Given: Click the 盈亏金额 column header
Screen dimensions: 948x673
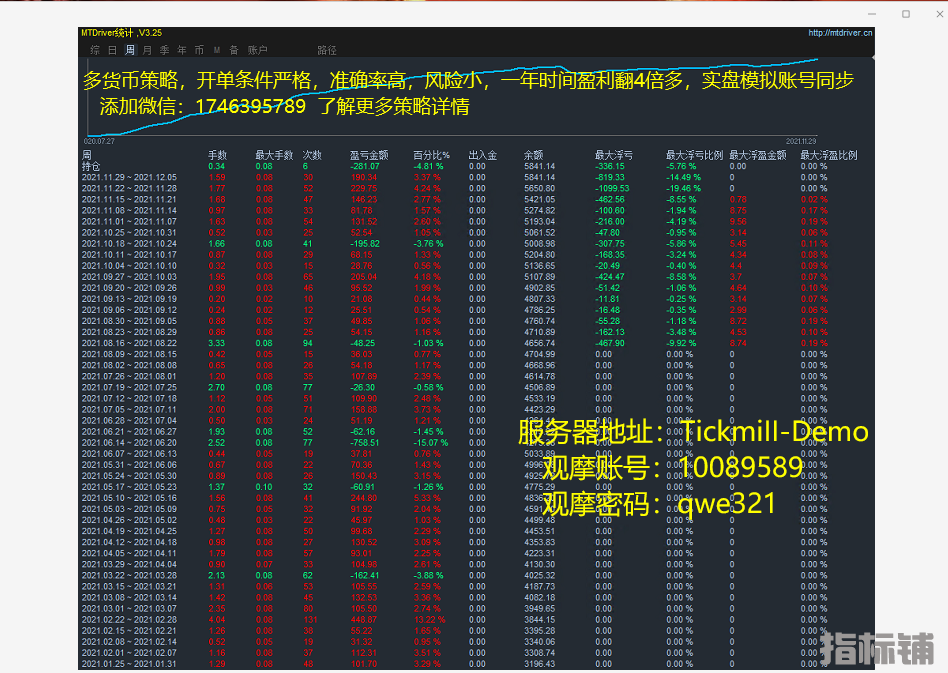Looking at the screenshot, I should tap(368, 155).
